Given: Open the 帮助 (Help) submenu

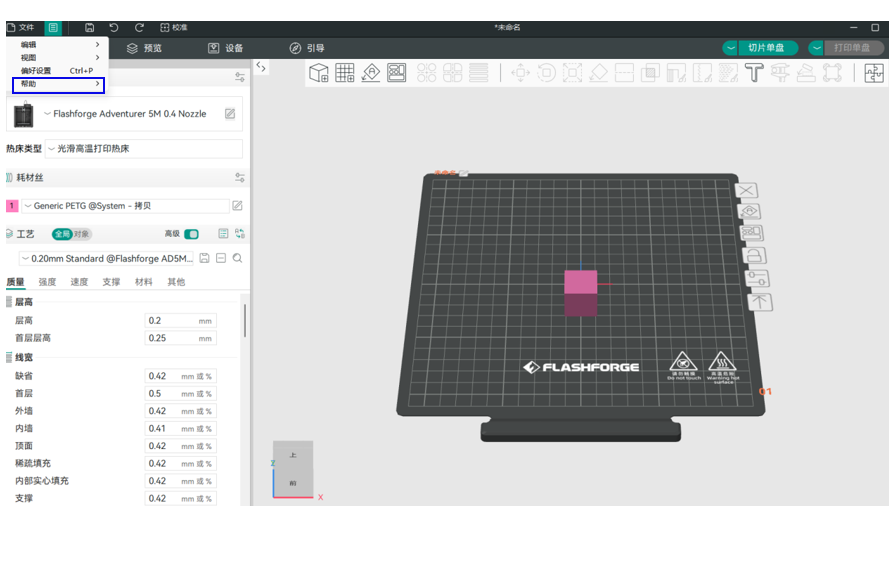Looking at the screenshot, I should click(57, 84).
